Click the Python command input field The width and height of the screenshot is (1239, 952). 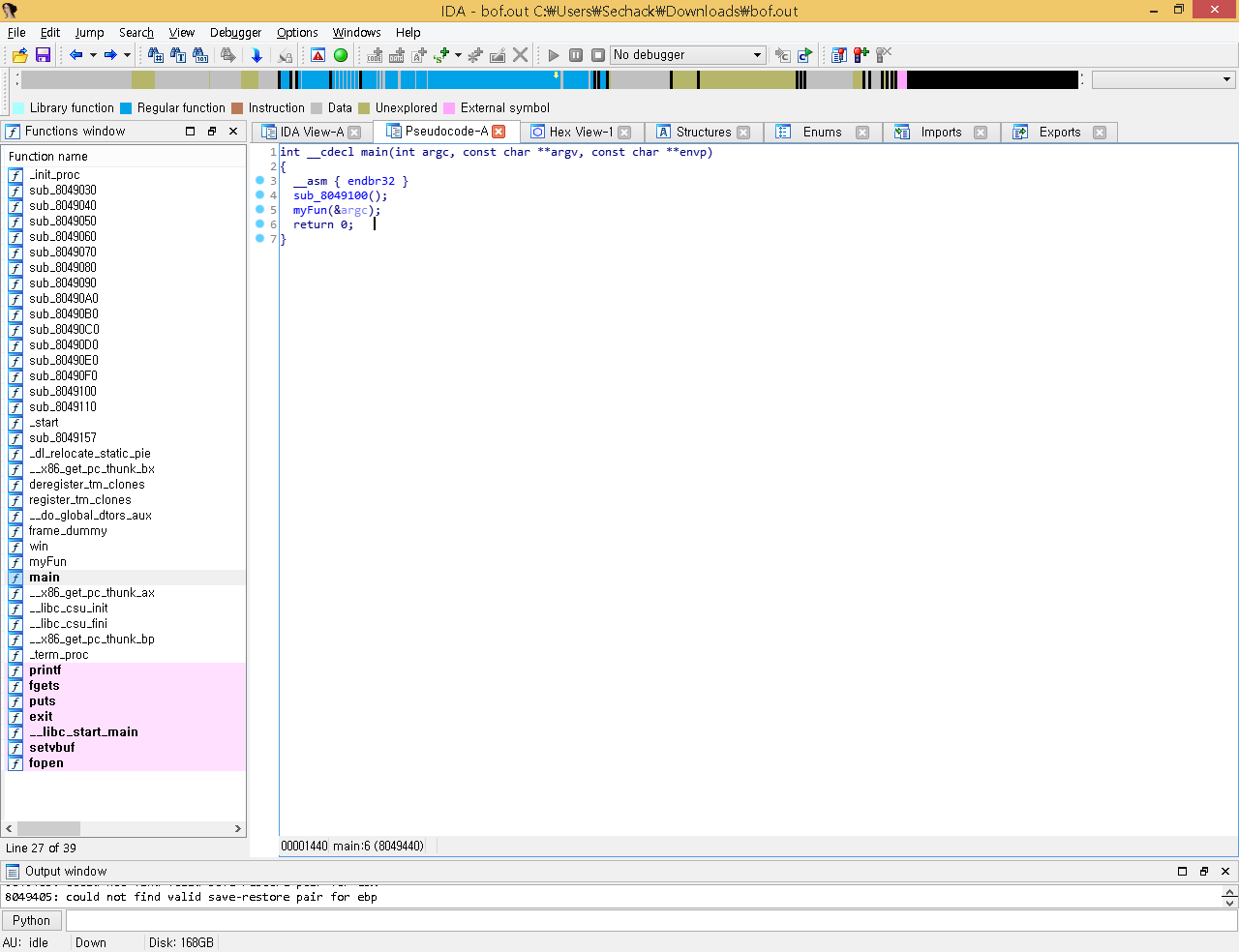(650, 921)
